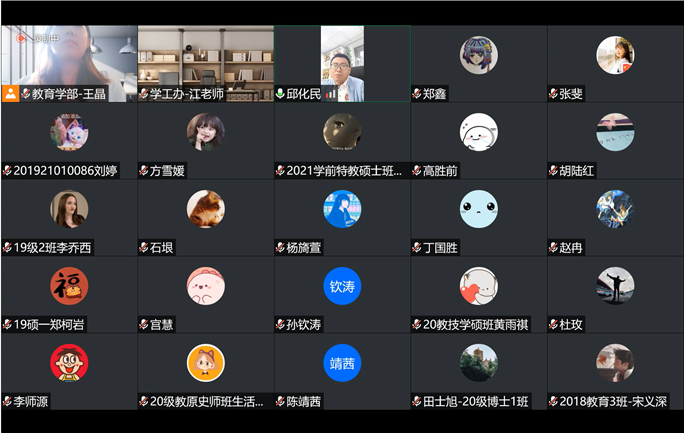Click muted mic icon next to 张斐
Image resolution: width=684 pixels, height=433 pixels.
click(553, 94)
